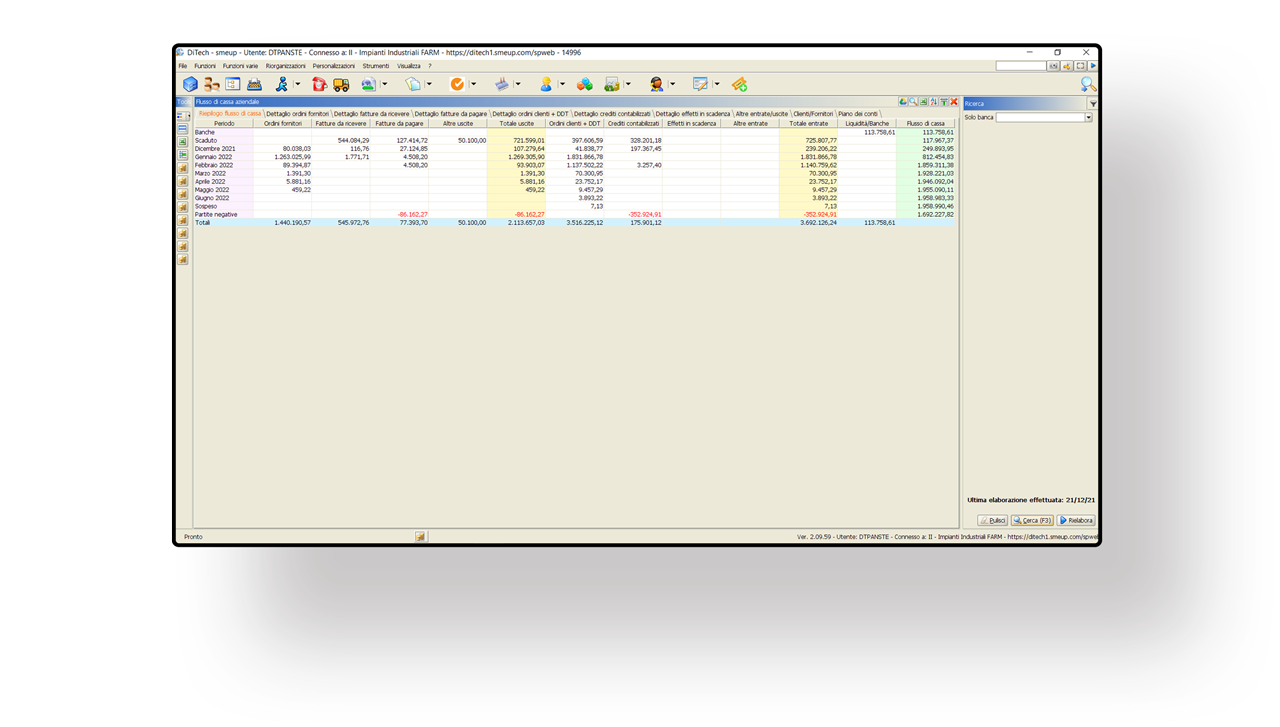The width and height of the screenshot is (1280, 727).
Task: Click the colored cubes toolbar icon
Action: tap(584, 84)
